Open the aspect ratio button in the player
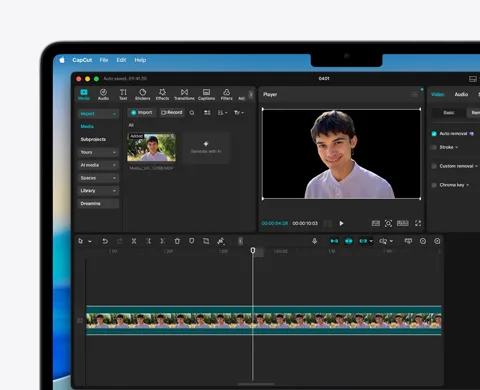 403,223
